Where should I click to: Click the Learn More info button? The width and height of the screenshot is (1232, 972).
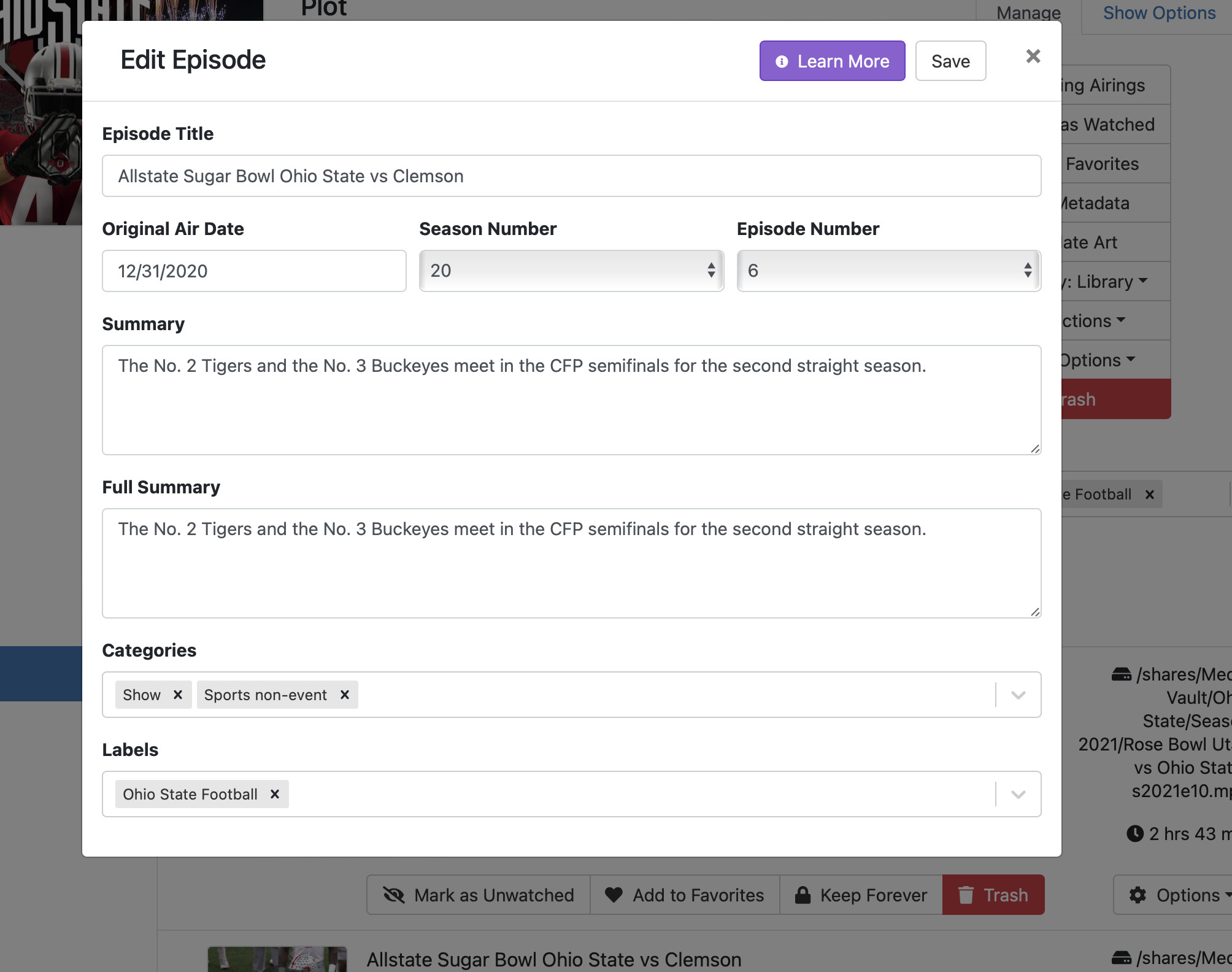(832, 61)
